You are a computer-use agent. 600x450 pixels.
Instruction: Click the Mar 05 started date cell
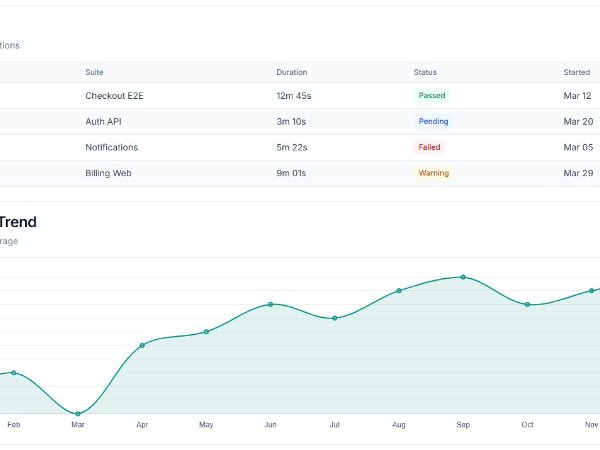(x=578, y=147)
